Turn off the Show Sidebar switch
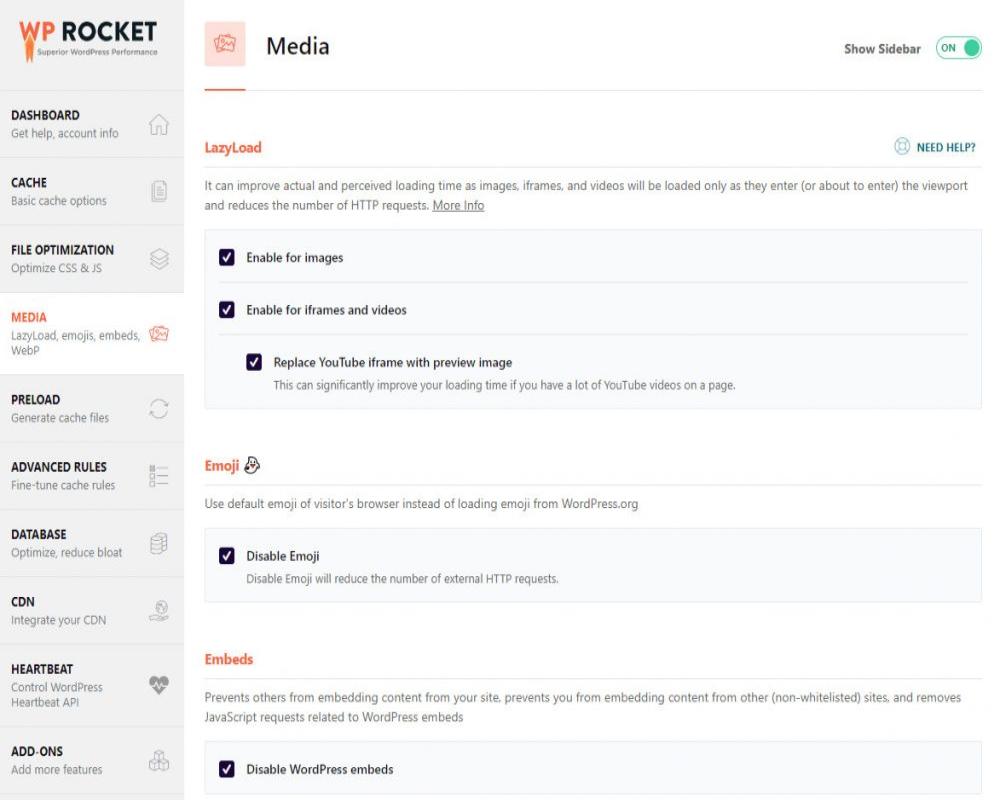1000x800 pixels. click(x=958, y=48)
